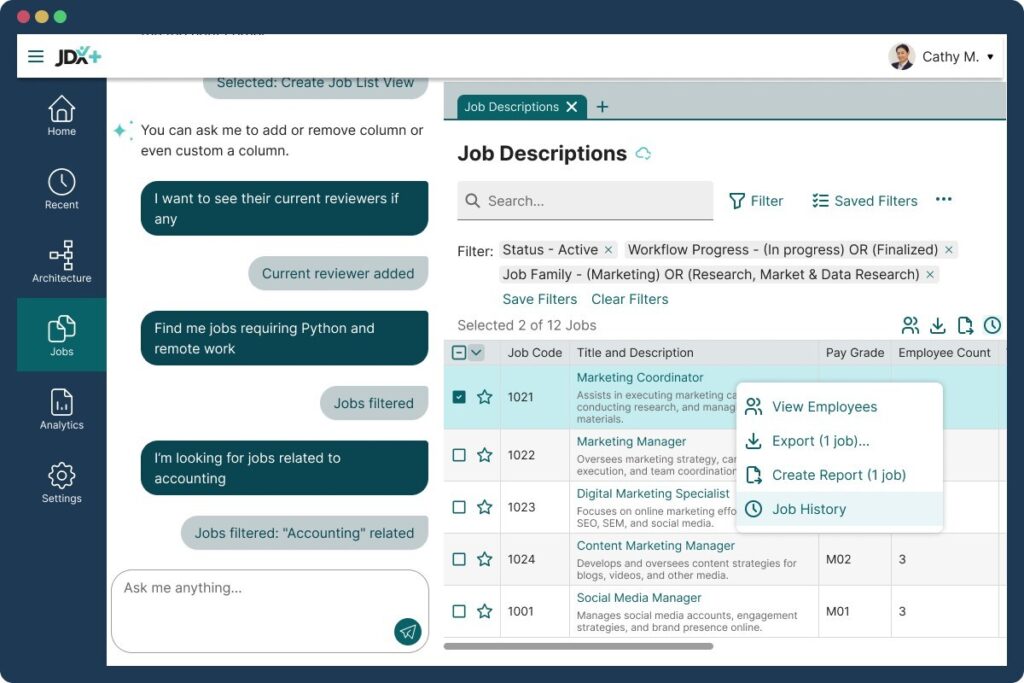
Task: Click the job history clock toolbar icon
Action: click(992, 325)
